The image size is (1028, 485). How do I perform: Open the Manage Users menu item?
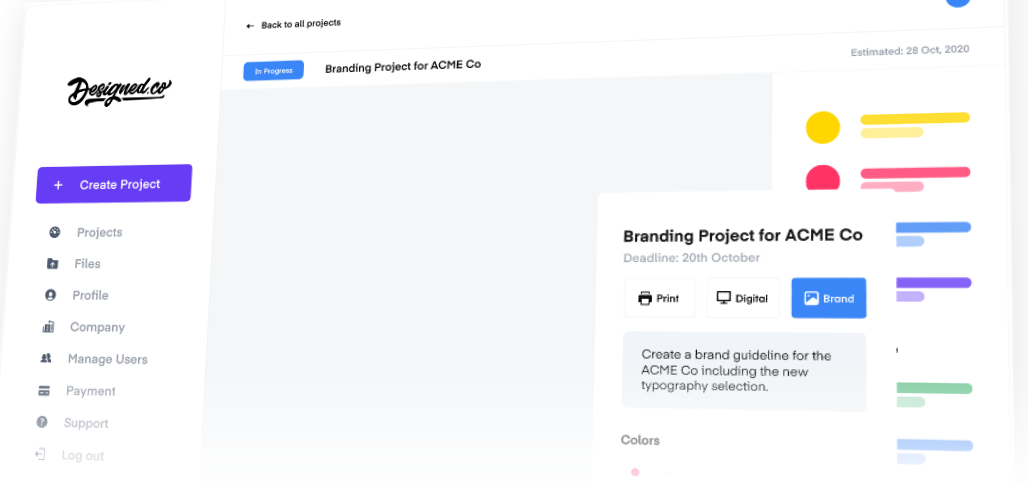[x=107, y=359]
